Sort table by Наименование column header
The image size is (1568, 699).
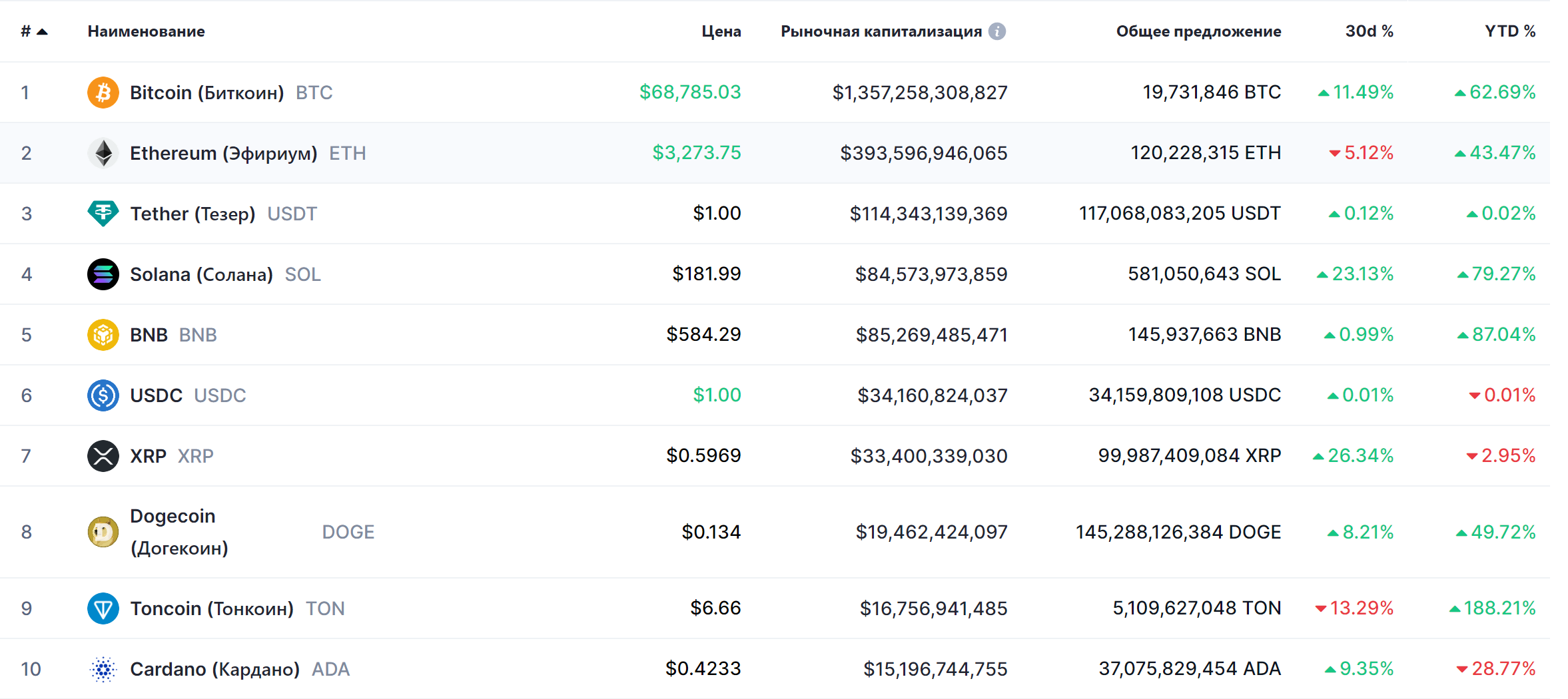(x=147, y=31)
